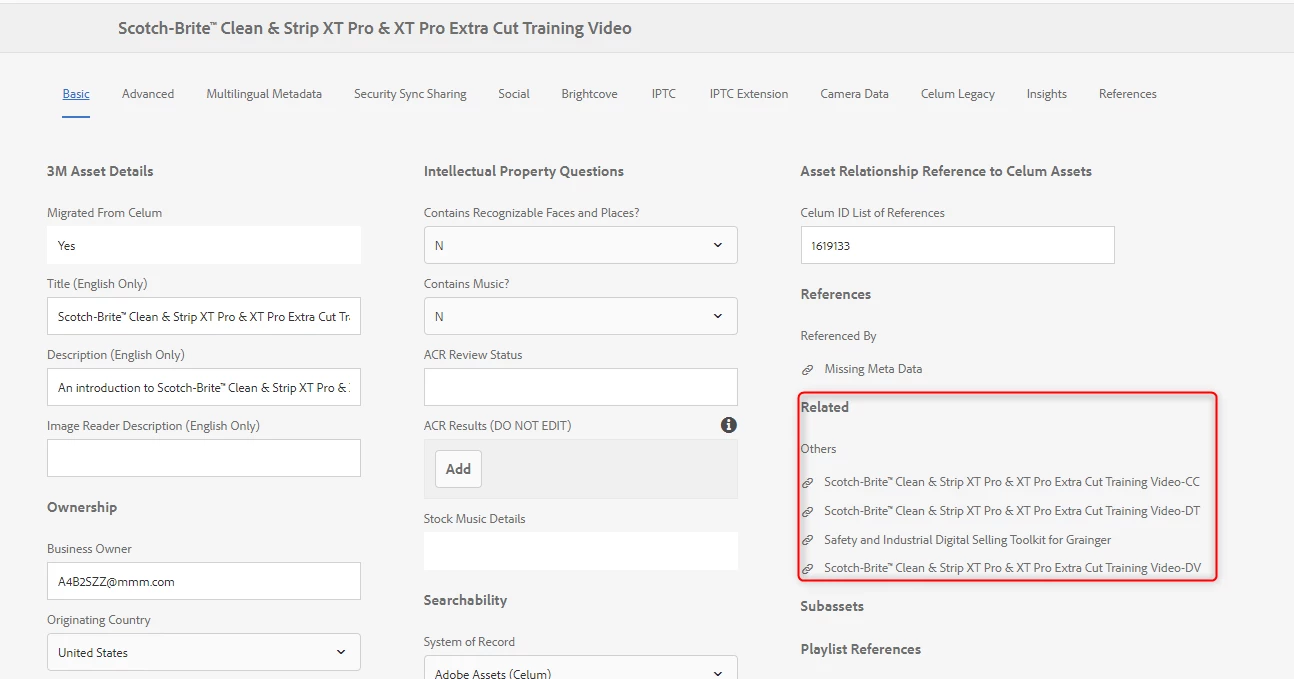Click link icon beside Missing Meta Data
The height and width of the screenshot is (679, 1294).
808,369
